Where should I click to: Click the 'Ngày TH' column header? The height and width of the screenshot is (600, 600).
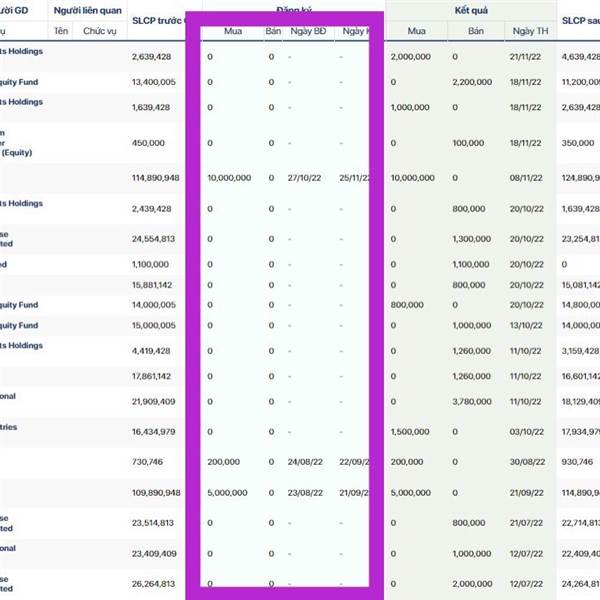click(530, 31)
